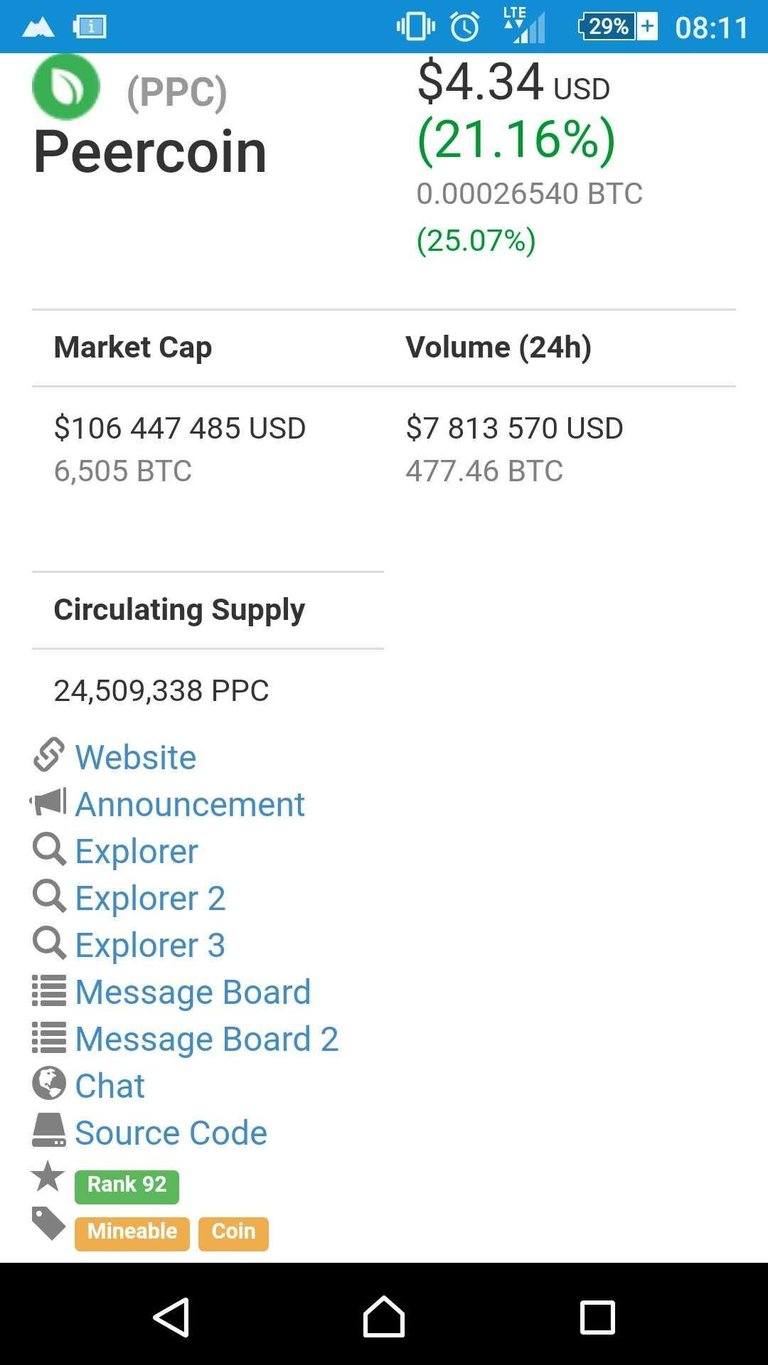Tap the green Rank 92 badge

[127, 1186]
